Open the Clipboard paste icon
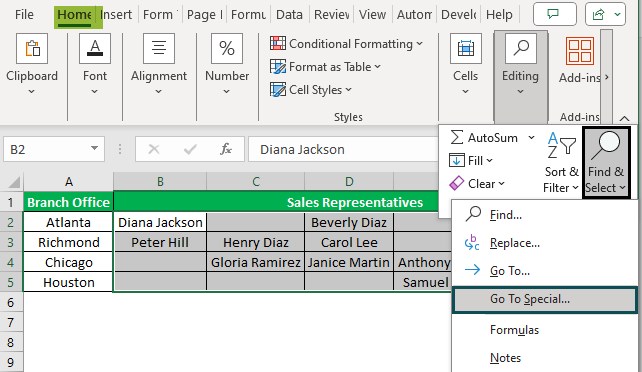The height and width of the screenshot is (372, 642). pyautogui.click(x=32, y=49)
